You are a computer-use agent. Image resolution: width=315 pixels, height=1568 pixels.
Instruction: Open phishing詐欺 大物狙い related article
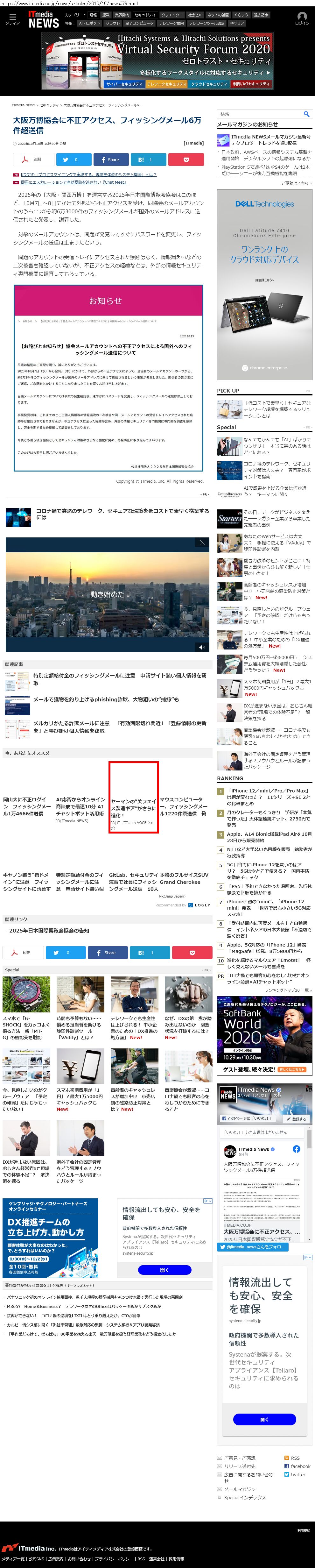[x=106, y=699]
